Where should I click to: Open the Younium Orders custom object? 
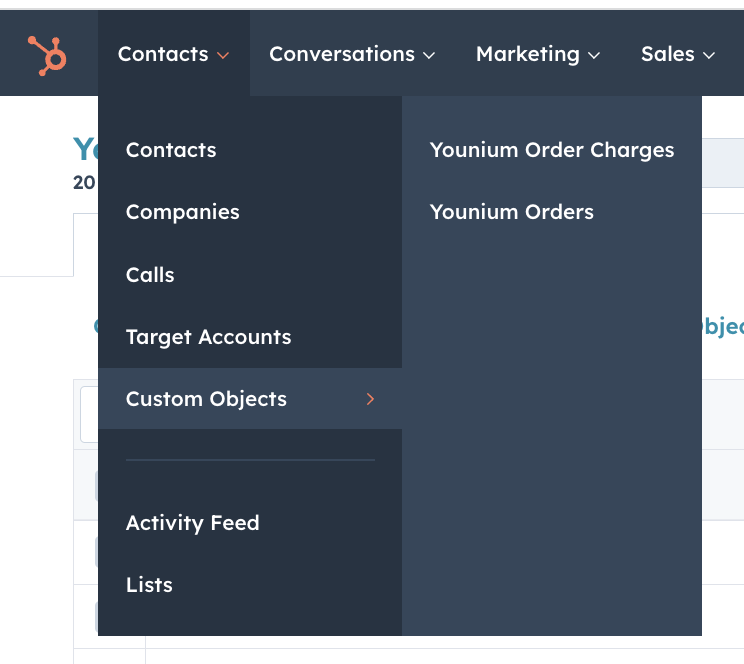click(512, 212)
